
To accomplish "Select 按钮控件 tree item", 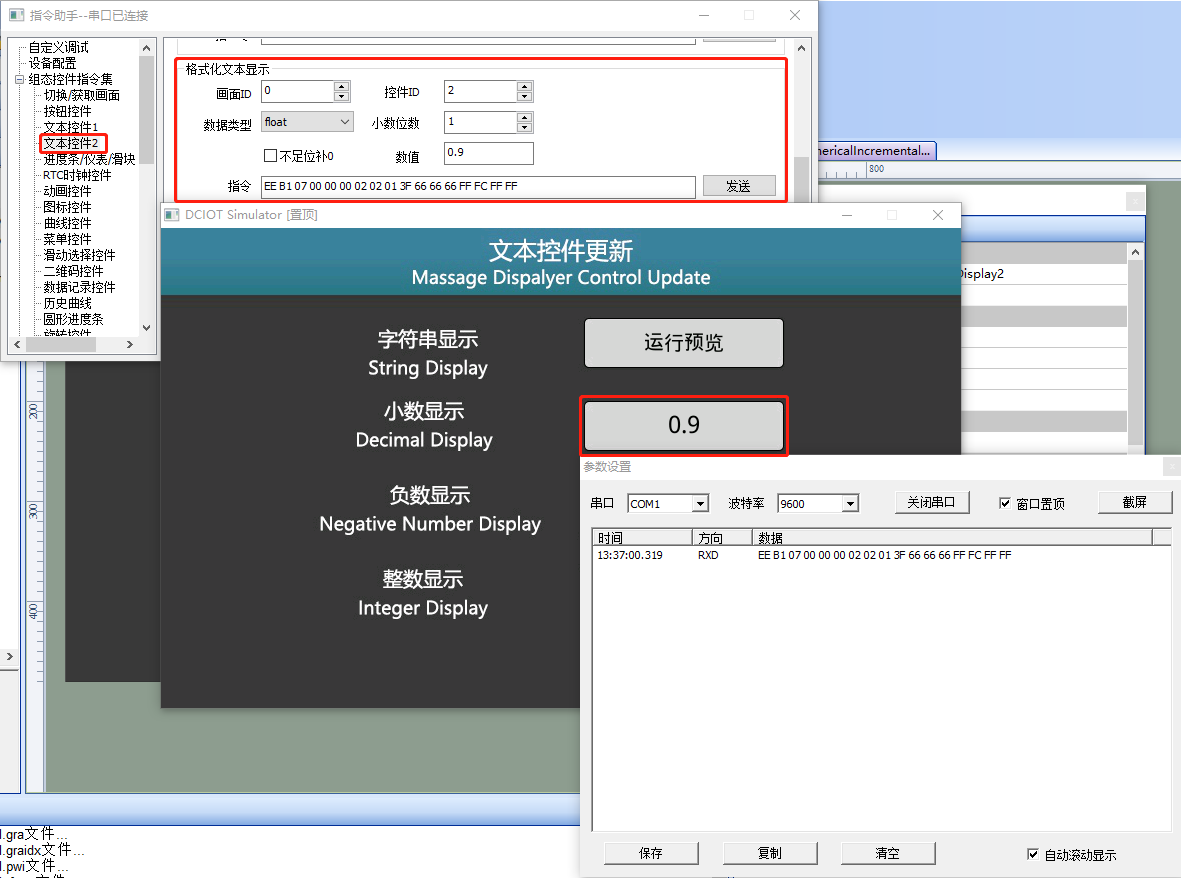I will 67,111.
